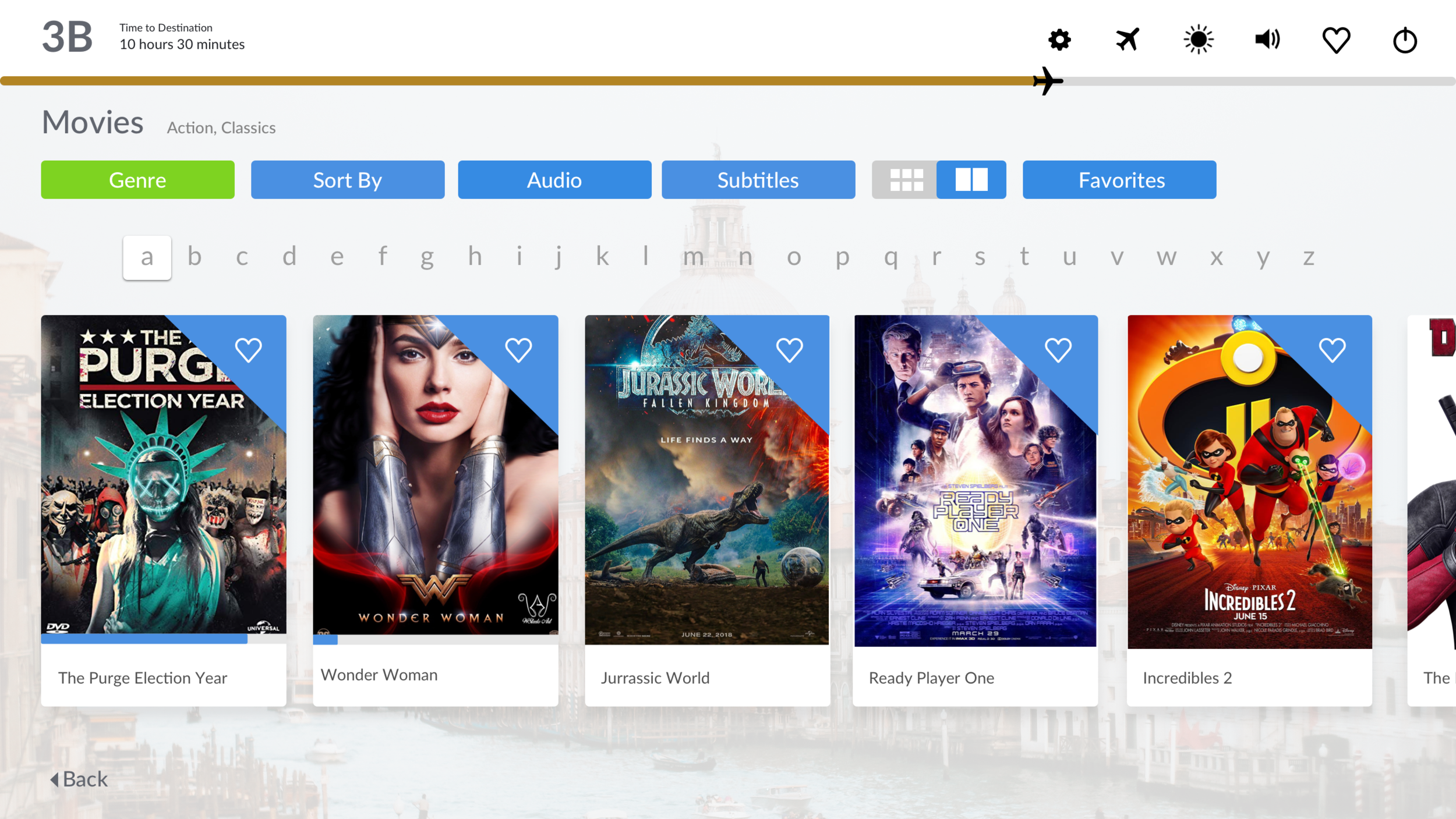Viewport: 1456px width, 819px height.
Task: Jump to movies starting with w
Action: pos(1167,257)
